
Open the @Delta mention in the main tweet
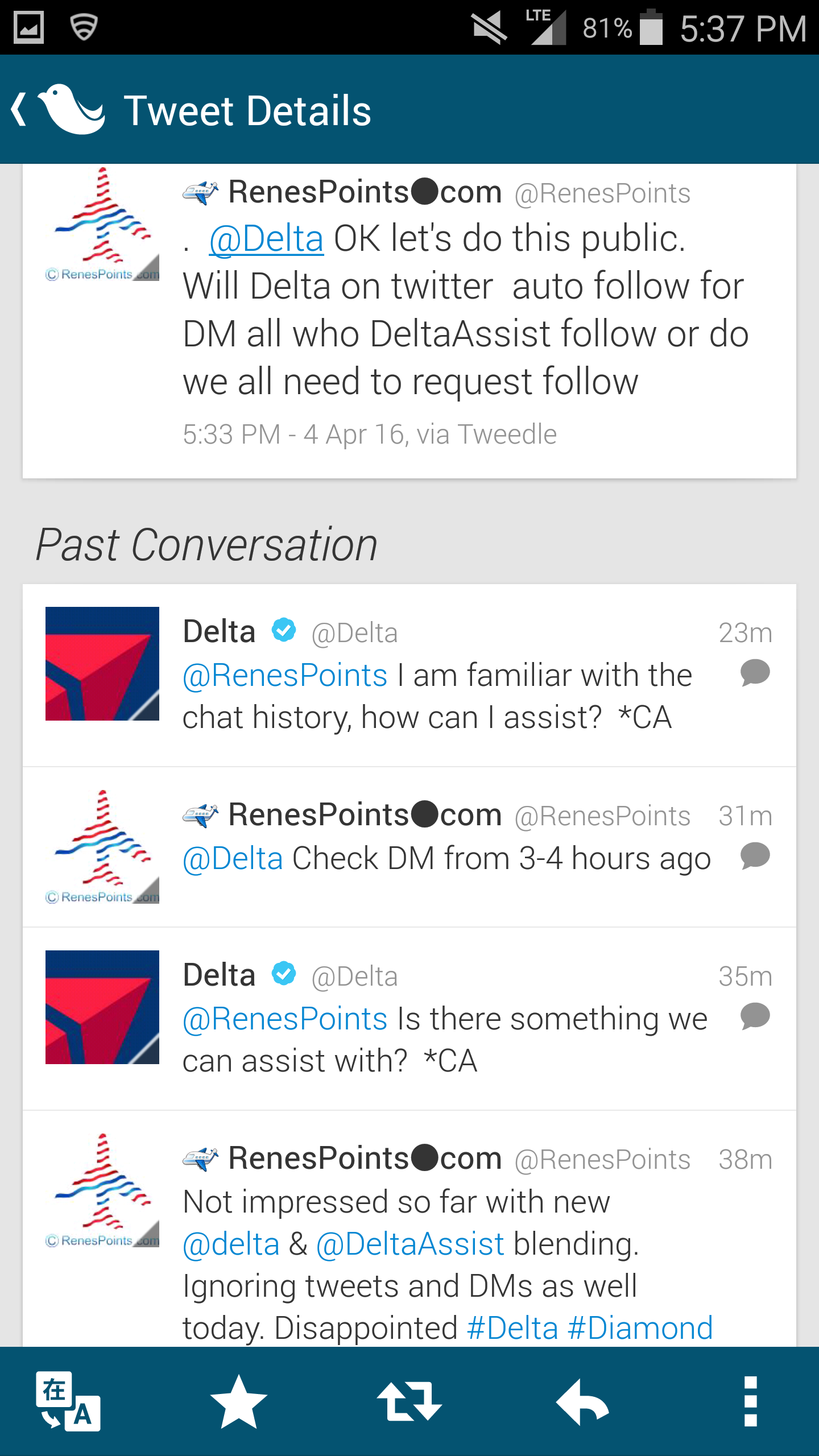coord(266,239)
